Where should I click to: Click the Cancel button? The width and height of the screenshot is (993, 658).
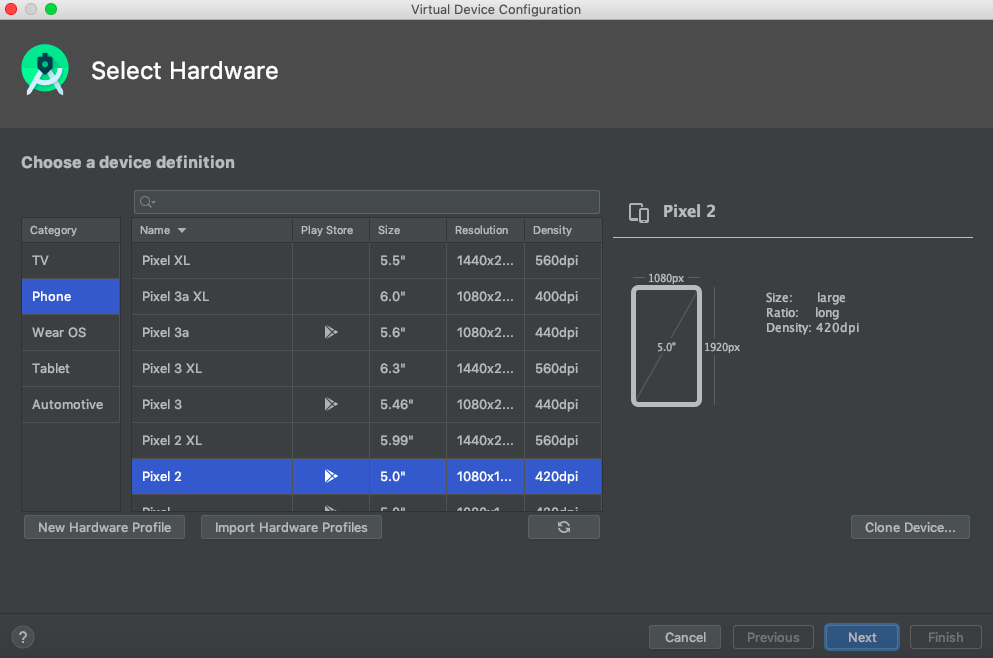(685, 637)
